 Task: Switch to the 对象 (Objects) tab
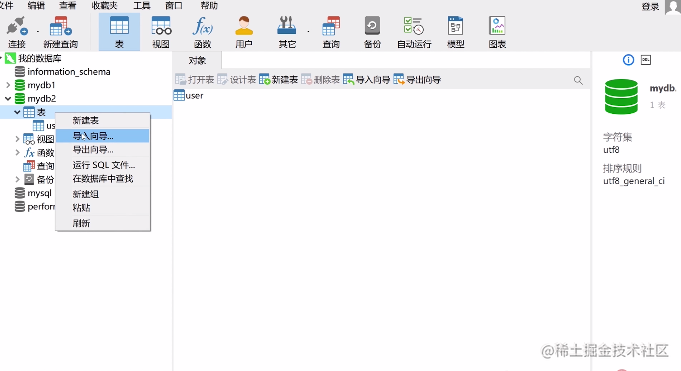(x=197, y=60)
